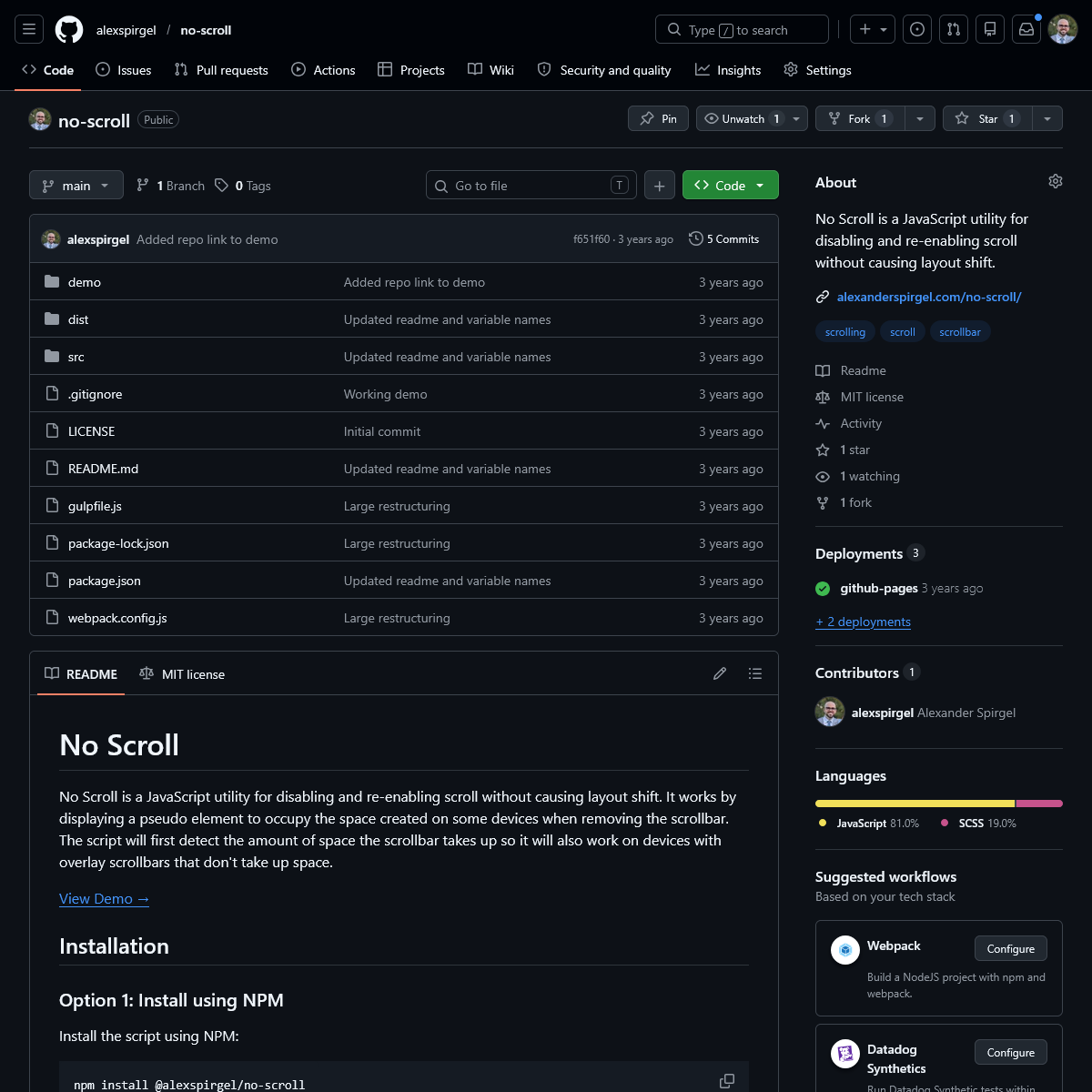Click the commit author avatar

tap(51, 239)
